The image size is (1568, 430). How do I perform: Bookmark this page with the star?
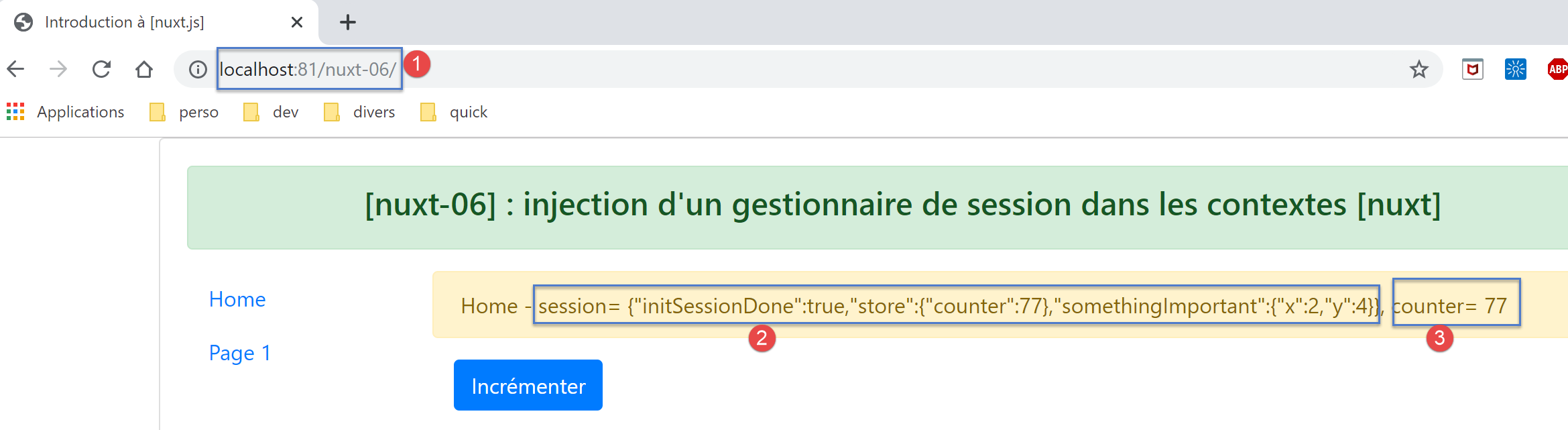1419,69
